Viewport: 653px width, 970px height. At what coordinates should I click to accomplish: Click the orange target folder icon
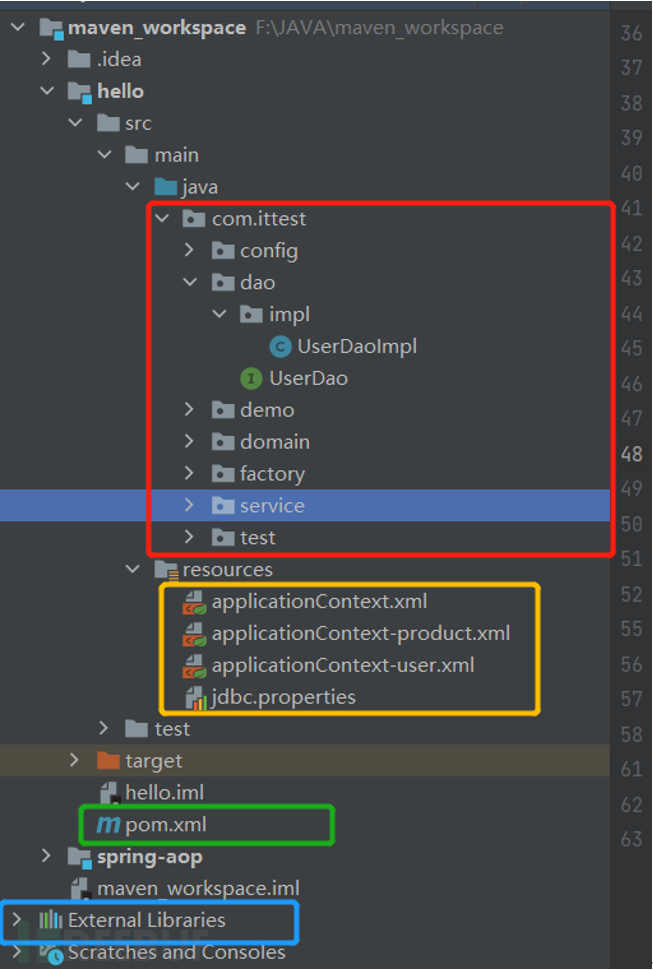pos(108,761)
